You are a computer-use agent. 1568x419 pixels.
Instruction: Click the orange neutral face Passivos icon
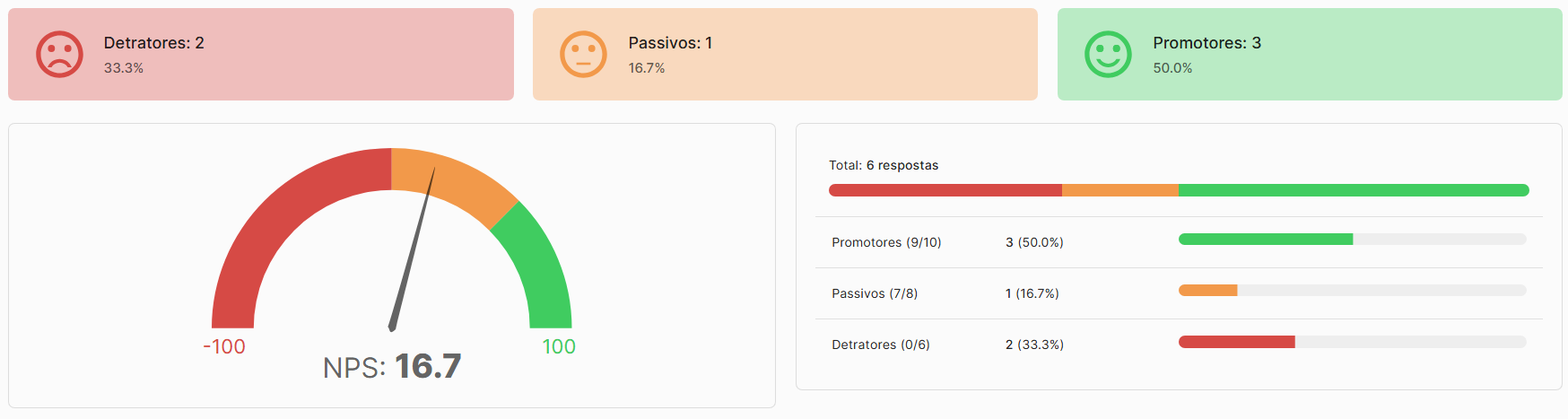tap(584, 55)
